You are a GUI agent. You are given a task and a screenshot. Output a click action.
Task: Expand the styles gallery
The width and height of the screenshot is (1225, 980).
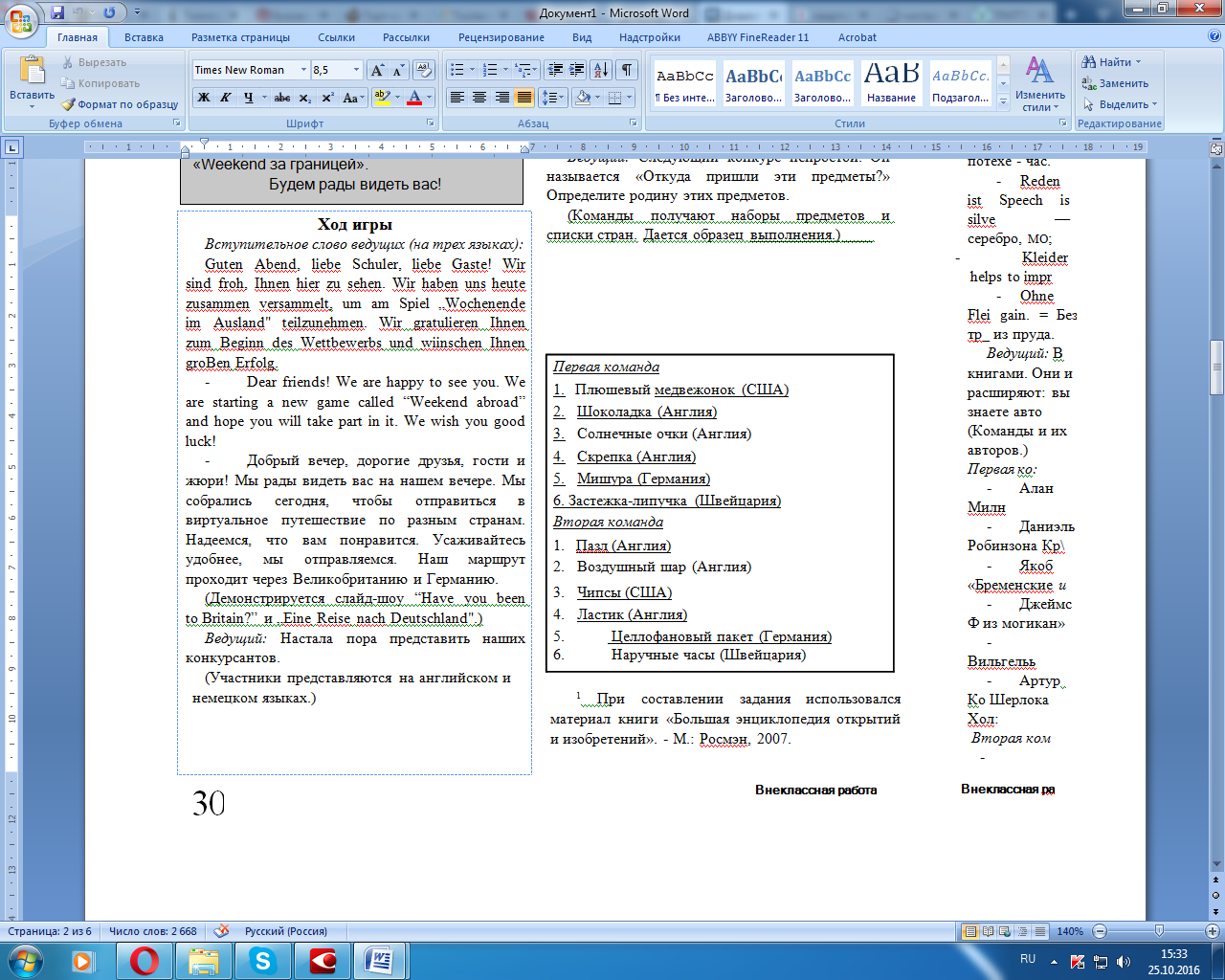pyautogui.click(x=1003, y=100)
